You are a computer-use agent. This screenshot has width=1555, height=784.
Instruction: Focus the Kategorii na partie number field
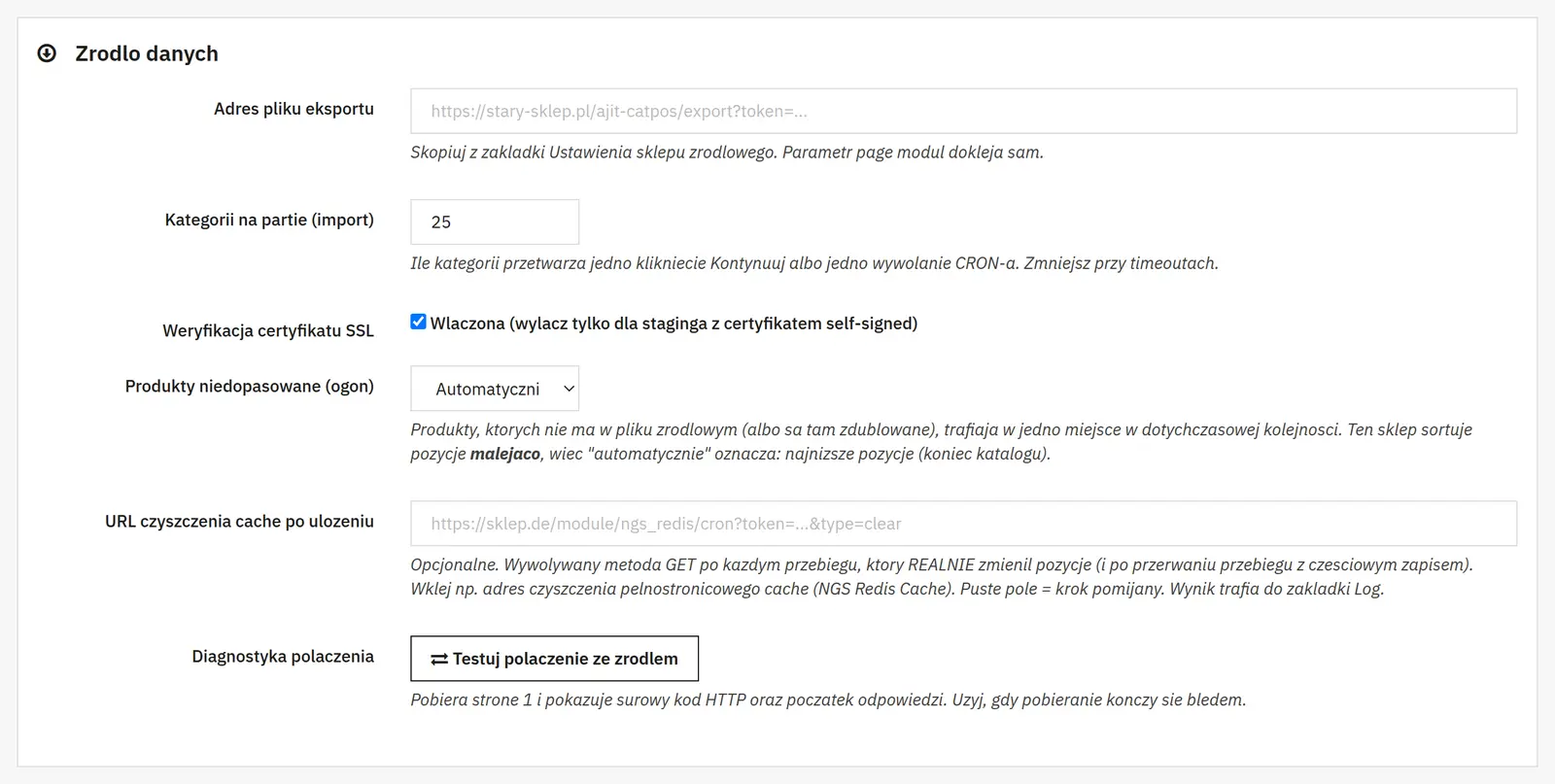point(495,222)
